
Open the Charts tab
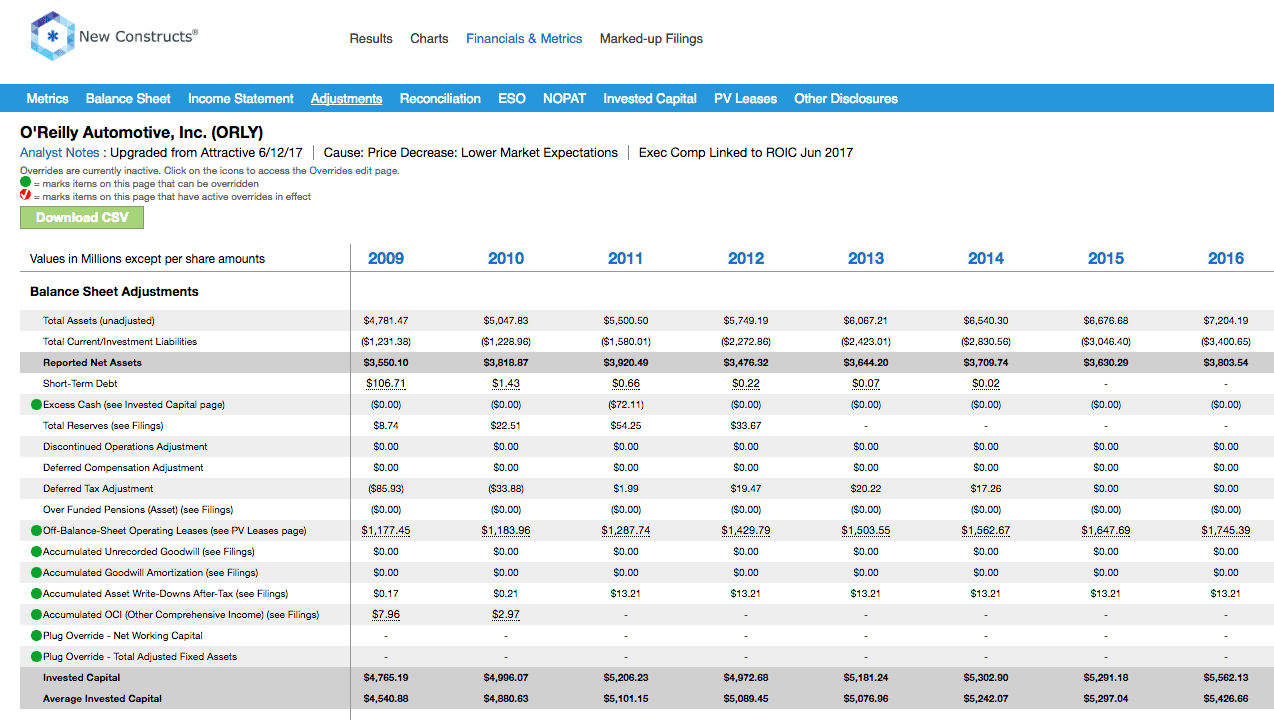429,39
